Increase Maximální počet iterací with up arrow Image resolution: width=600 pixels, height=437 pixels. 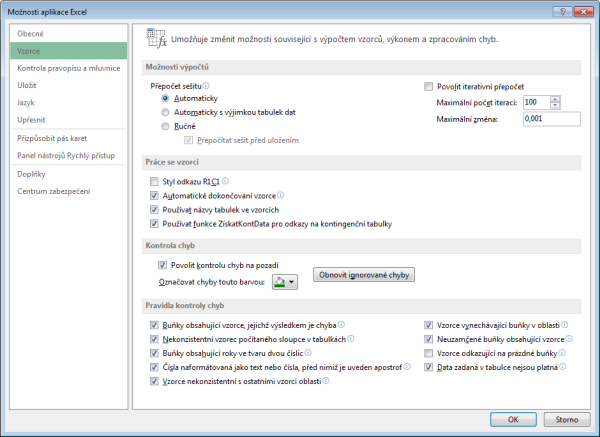click(x=555, y=99)
